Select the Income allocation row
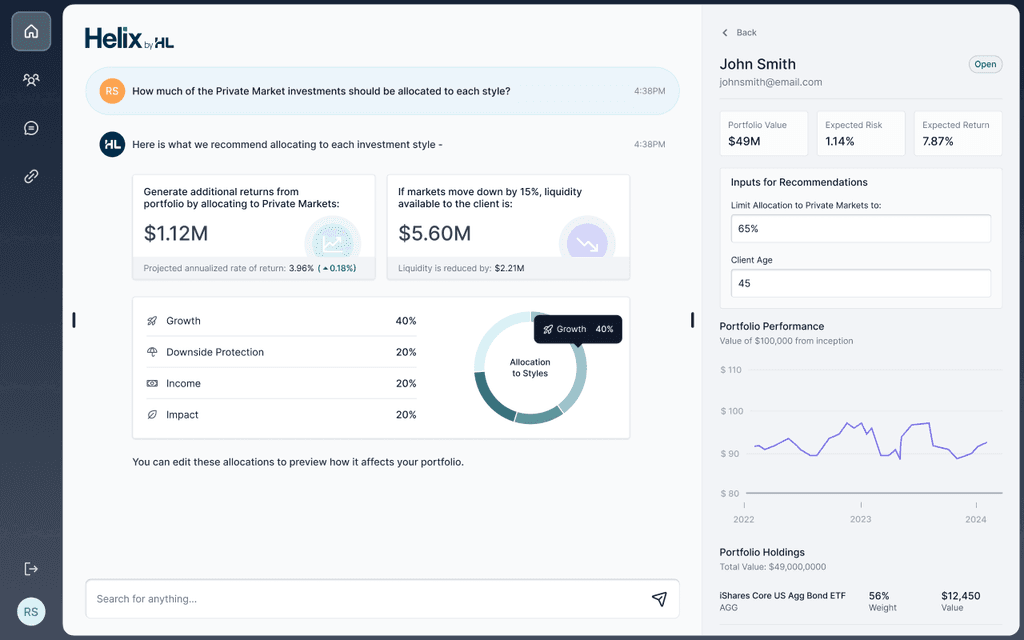Screen dimensions: 1024x640 coord(281,383)
